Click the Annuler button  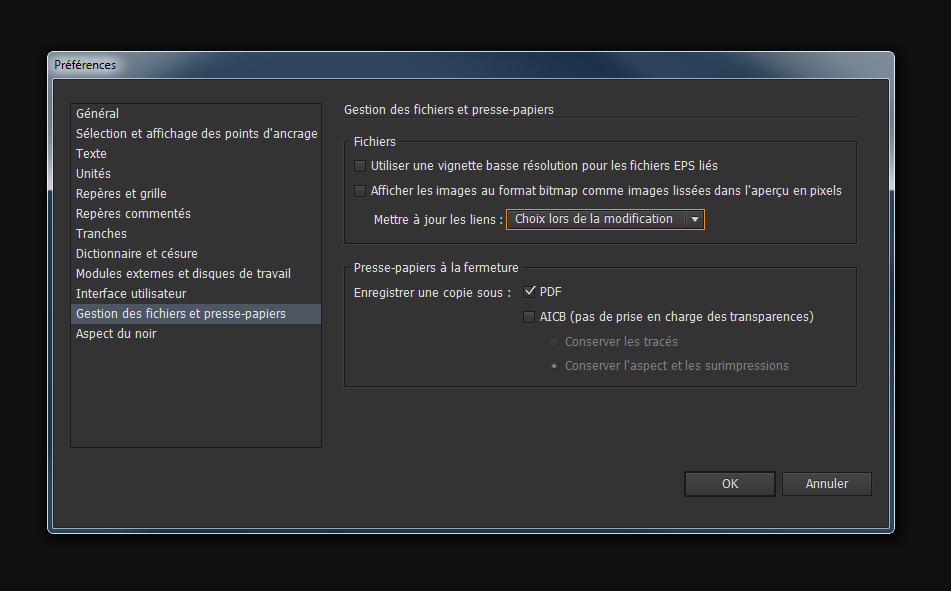(x=826, y=483)
